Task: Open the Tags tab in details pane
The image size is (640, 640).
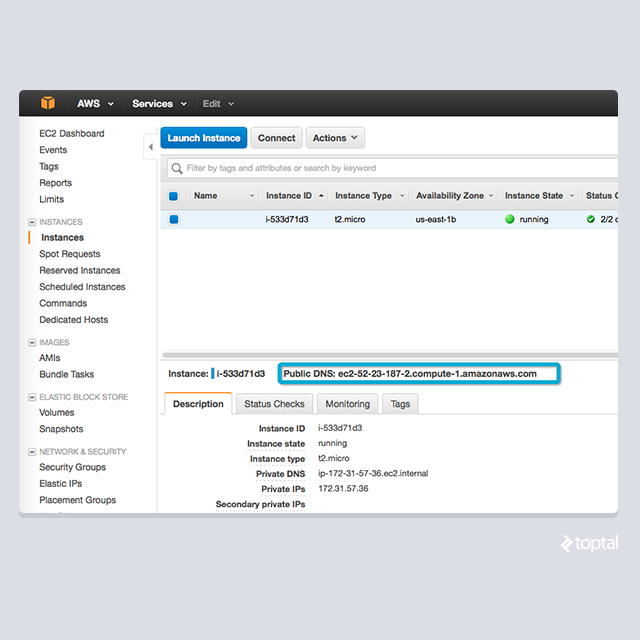Action: tap(400, 404)
